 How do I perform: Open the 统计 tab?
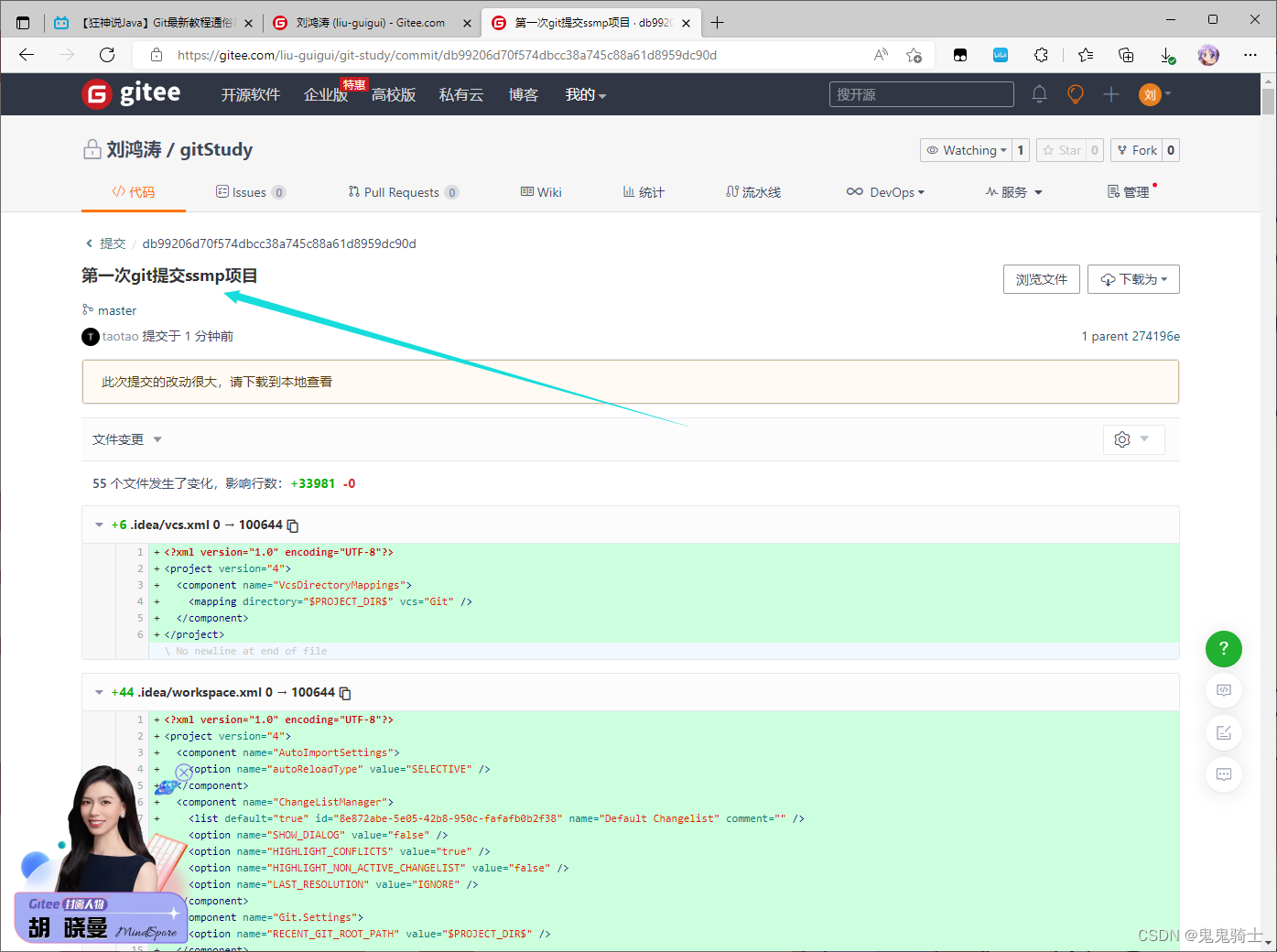[644, 192]
